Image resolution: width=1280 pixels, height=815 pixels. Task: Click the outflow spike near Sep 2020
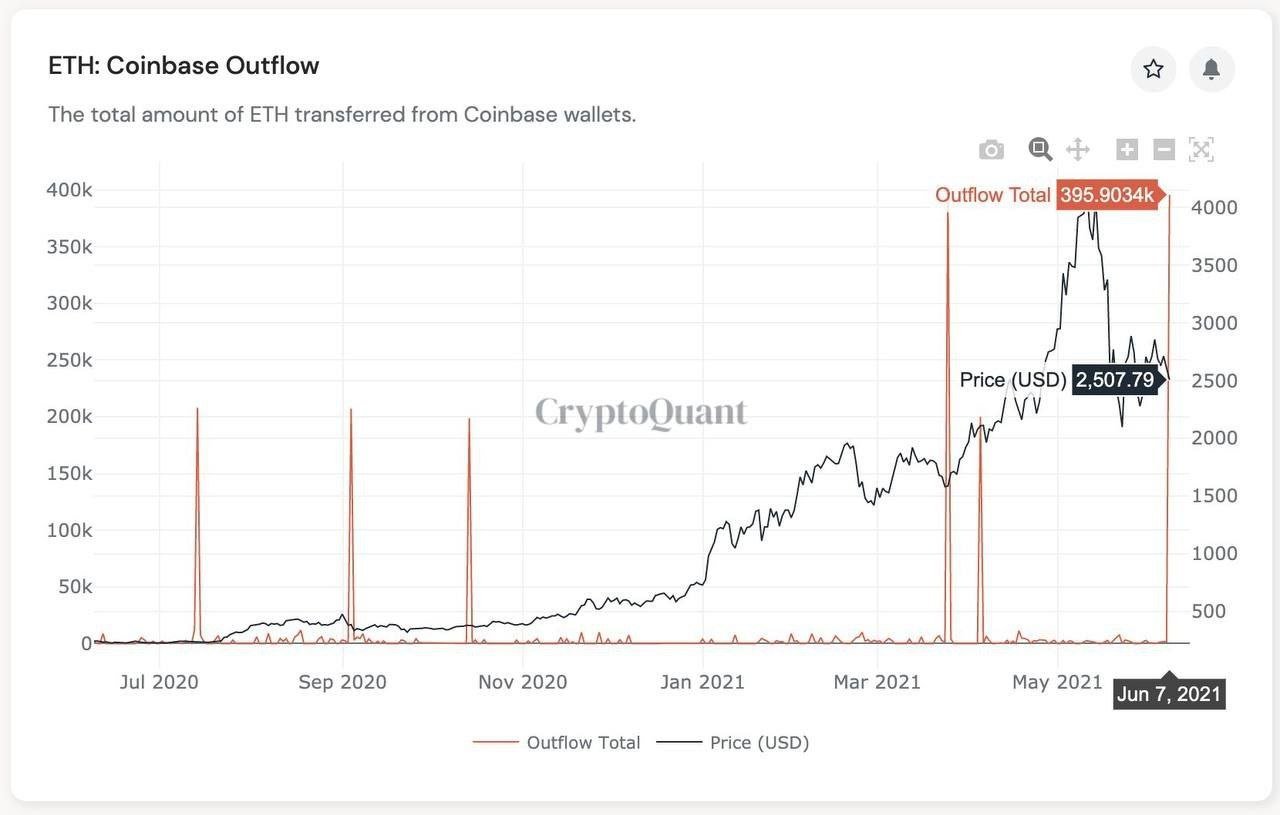coord(351,525)
